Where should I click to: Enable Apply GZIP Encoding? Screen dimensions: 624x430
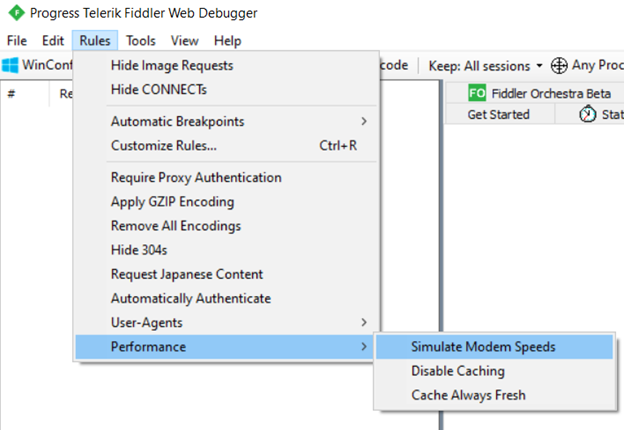click(225, 202)
